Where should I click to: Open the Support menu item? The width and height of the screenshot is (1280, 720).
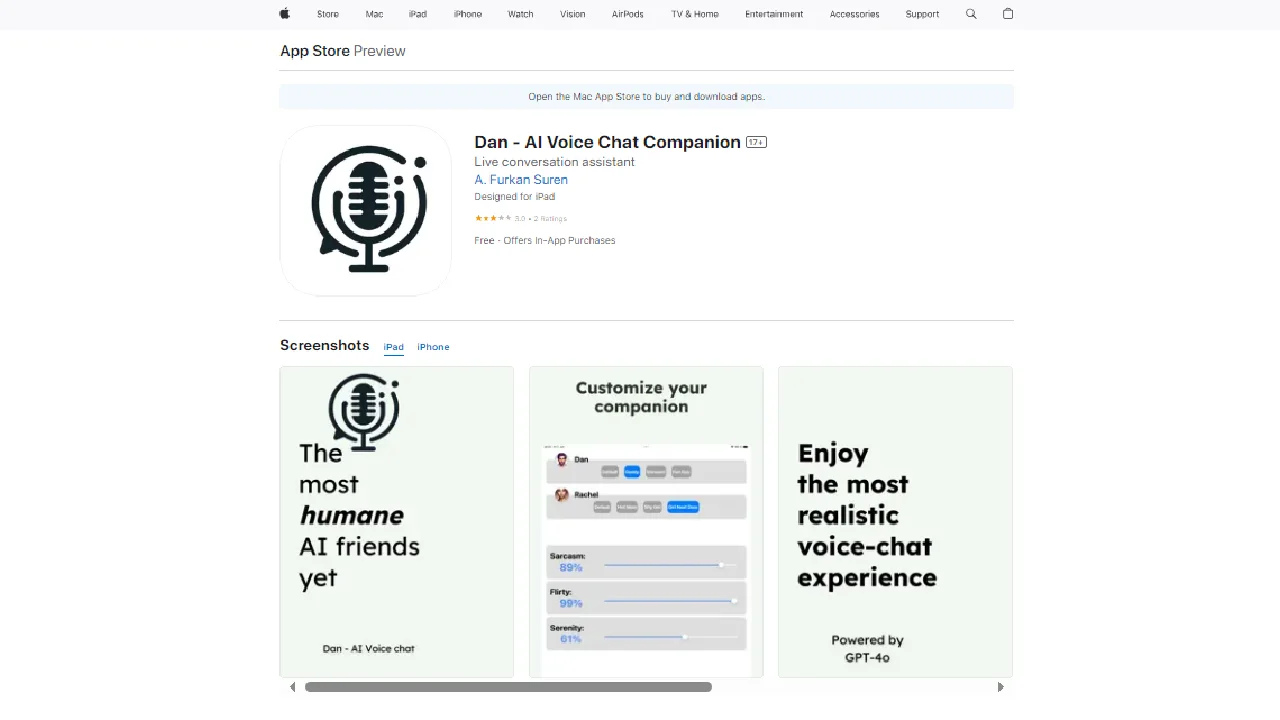(922, 14)
